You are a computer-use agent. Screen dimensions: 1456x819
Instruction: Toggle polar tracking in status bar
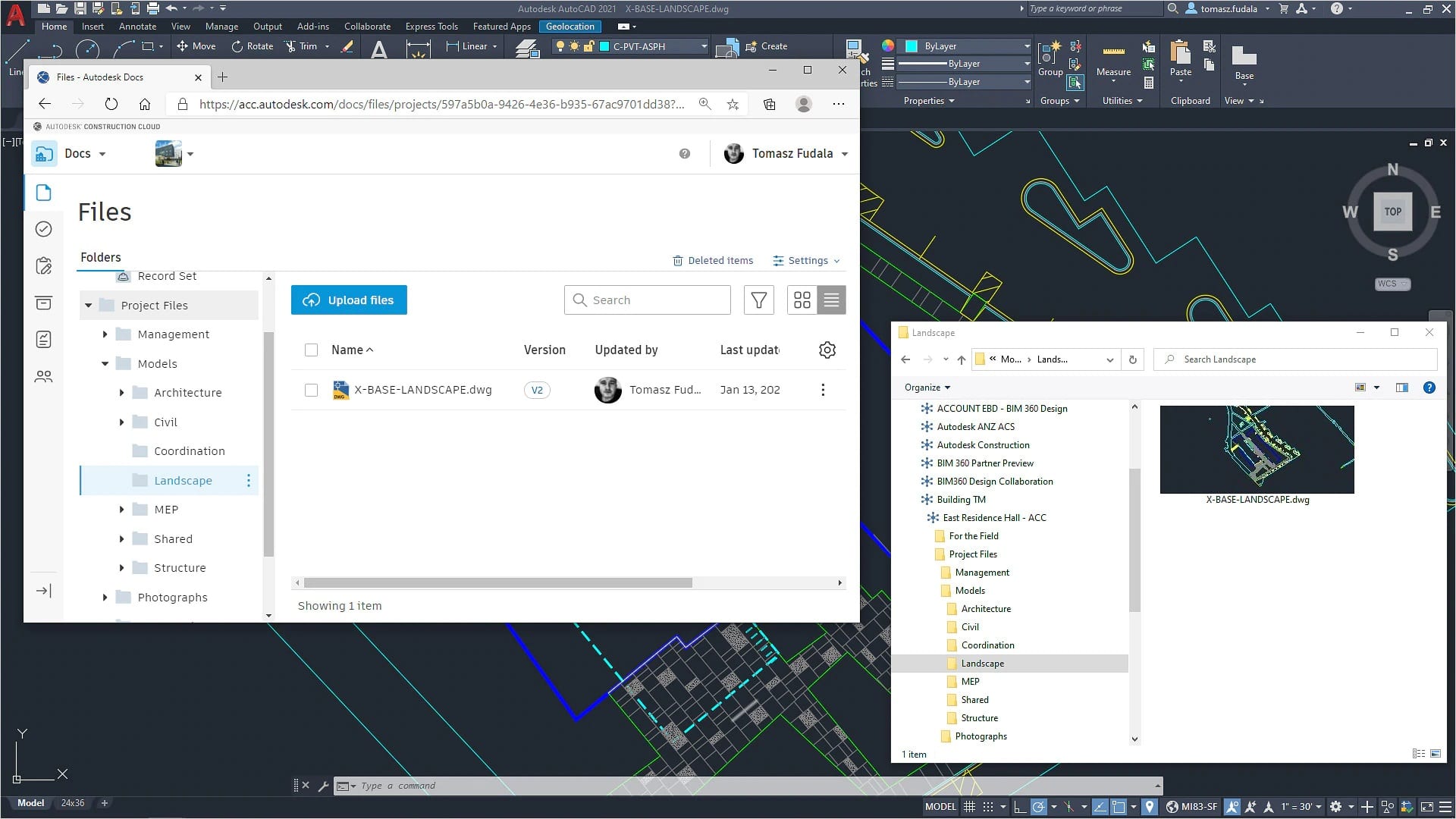click(x=1039, y=806)
